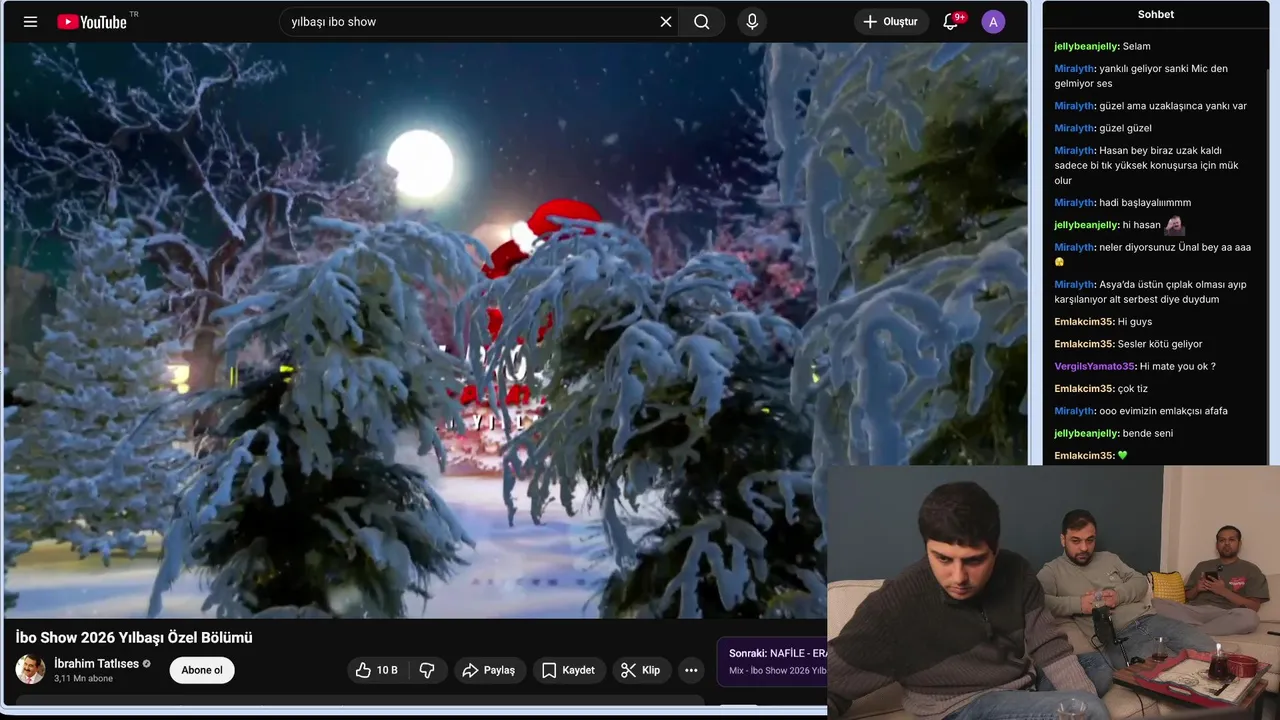Click the magnifier search button

pyautogui.click(x=702, y=22)
